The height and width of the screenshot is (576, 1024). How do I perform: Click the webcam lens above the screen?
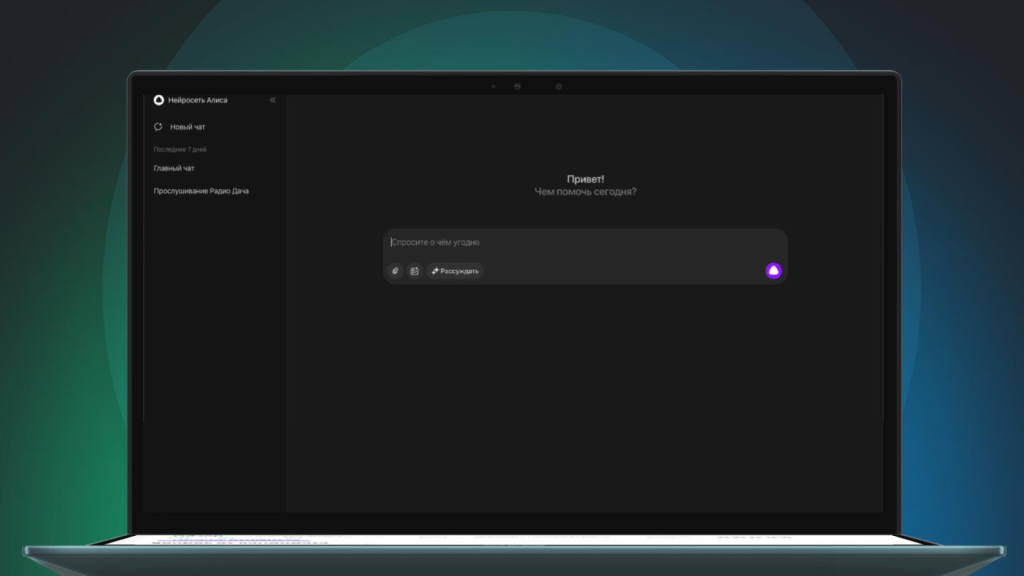point(517,86)
